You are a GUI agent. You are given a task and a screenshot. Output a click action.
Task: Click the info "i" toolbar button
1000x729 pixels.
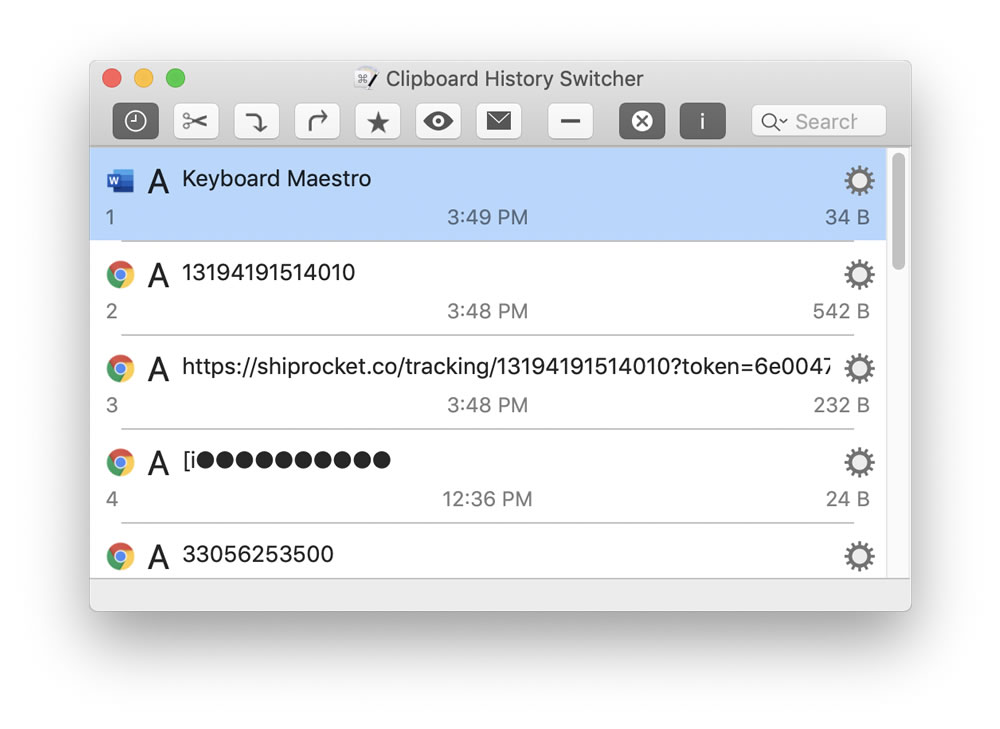pyautogui.click(x=702, y=121)
